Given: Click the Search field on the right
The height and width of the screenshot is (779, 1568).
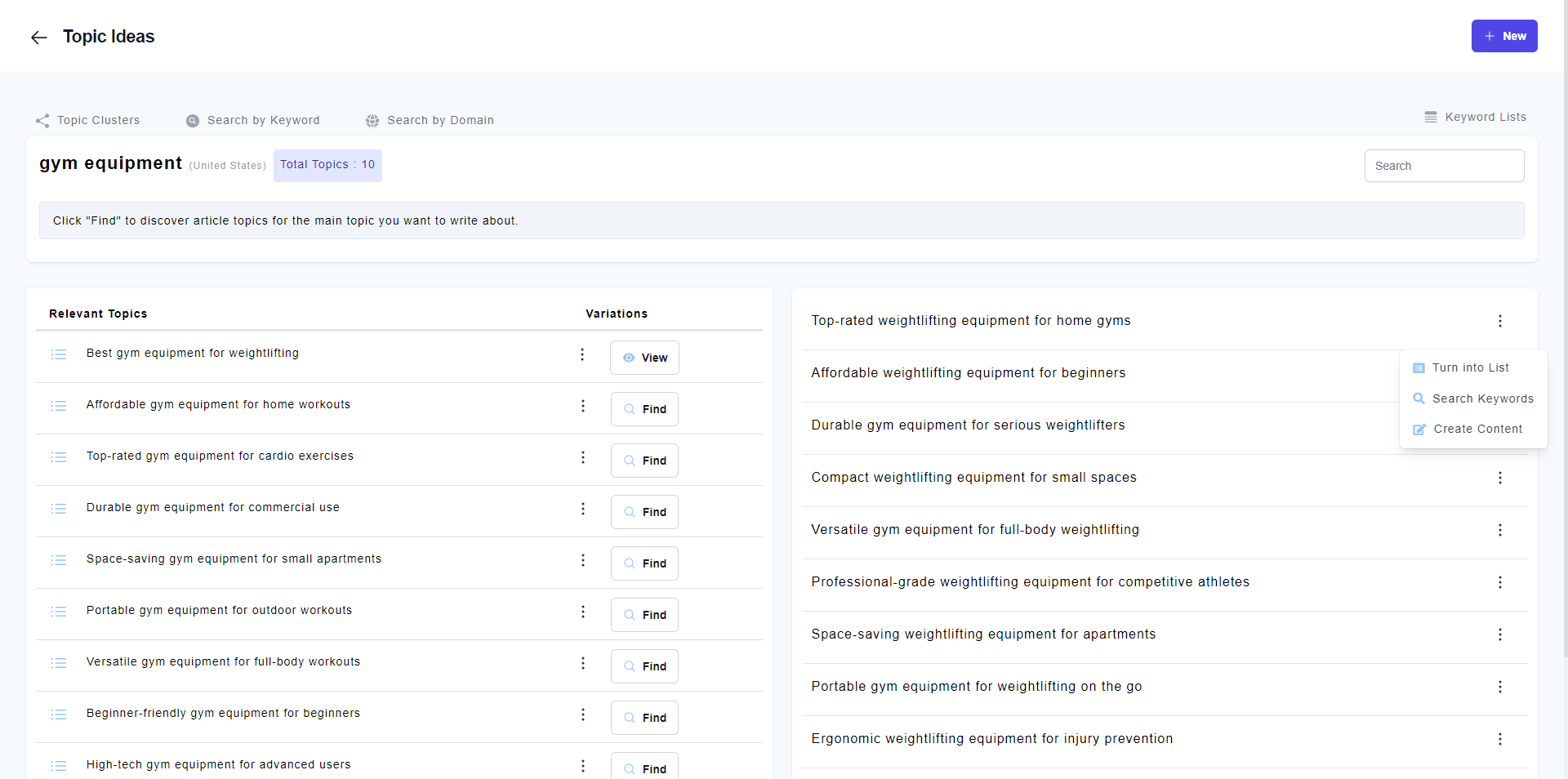Looking at the screenshot, I should pyautogui.click(x=1444, y=165).
